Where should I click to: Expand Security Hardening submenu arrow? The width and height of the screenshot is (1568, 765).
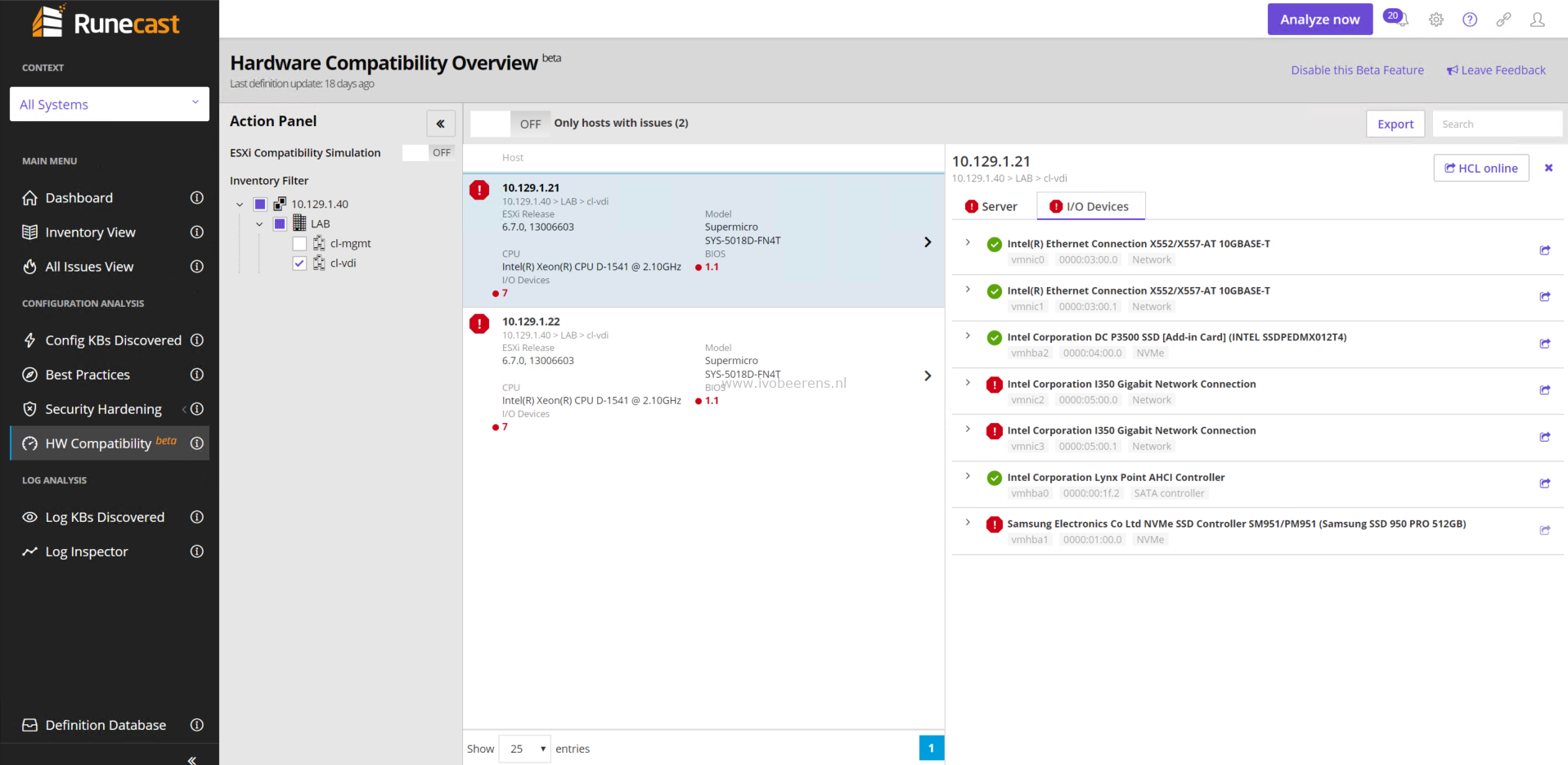pyautogui.click(x=184, y=408)
